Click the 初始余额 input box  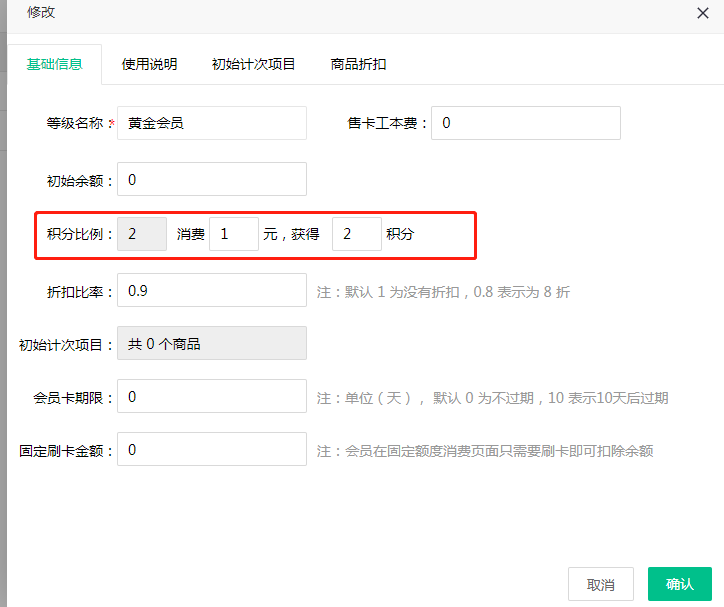click(211, 180)
